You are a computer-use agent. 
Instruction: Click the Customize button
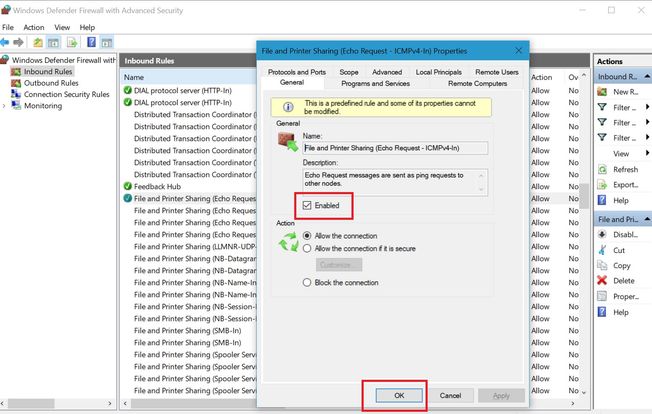coord(339,265)
